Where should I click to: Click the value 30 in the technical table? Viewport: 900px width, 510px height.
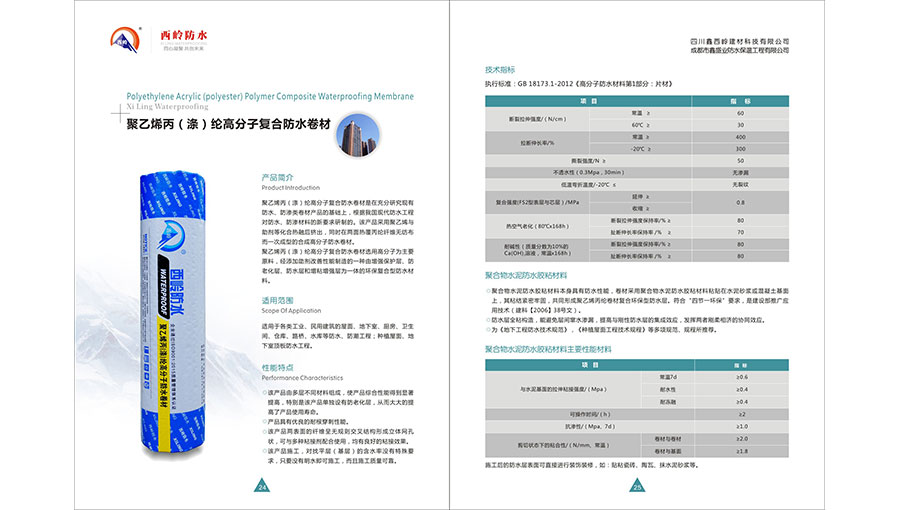coord(740,125)
